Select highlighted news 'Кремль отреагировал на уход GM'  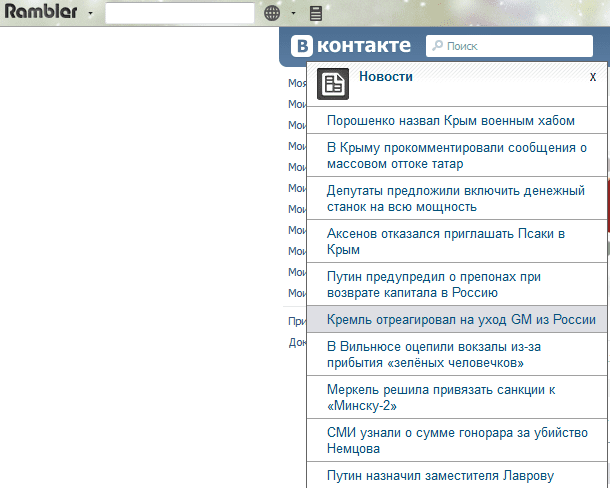point(457,319)
